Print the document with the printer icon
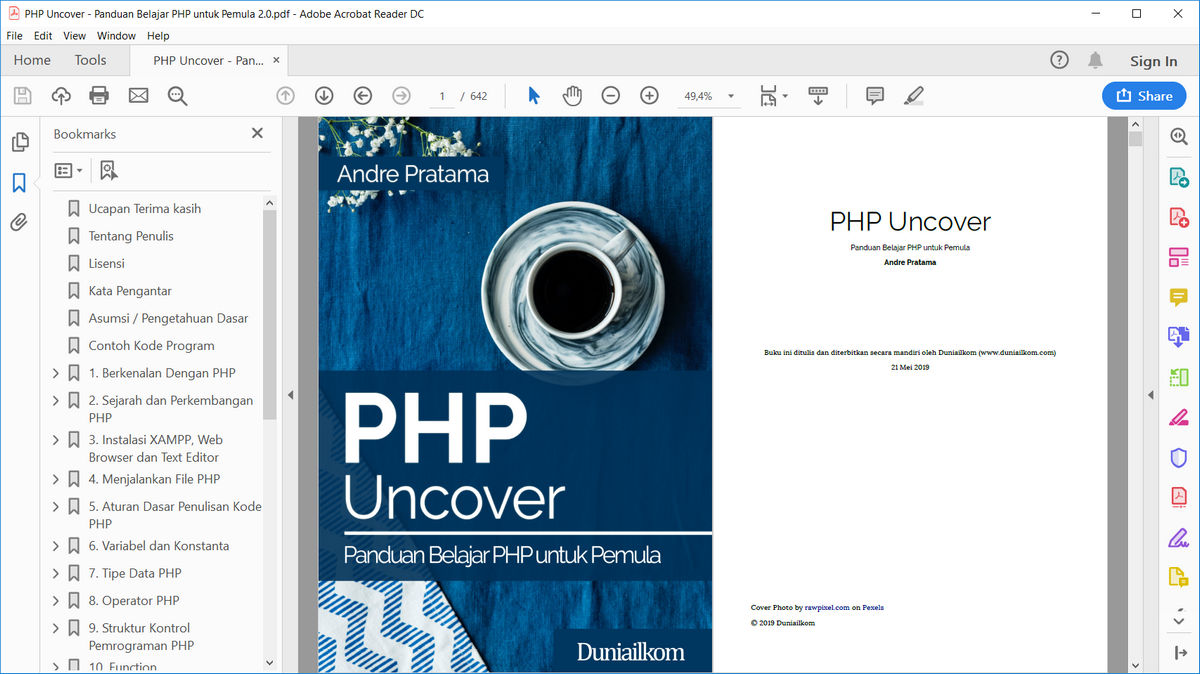 pos(99,96)
